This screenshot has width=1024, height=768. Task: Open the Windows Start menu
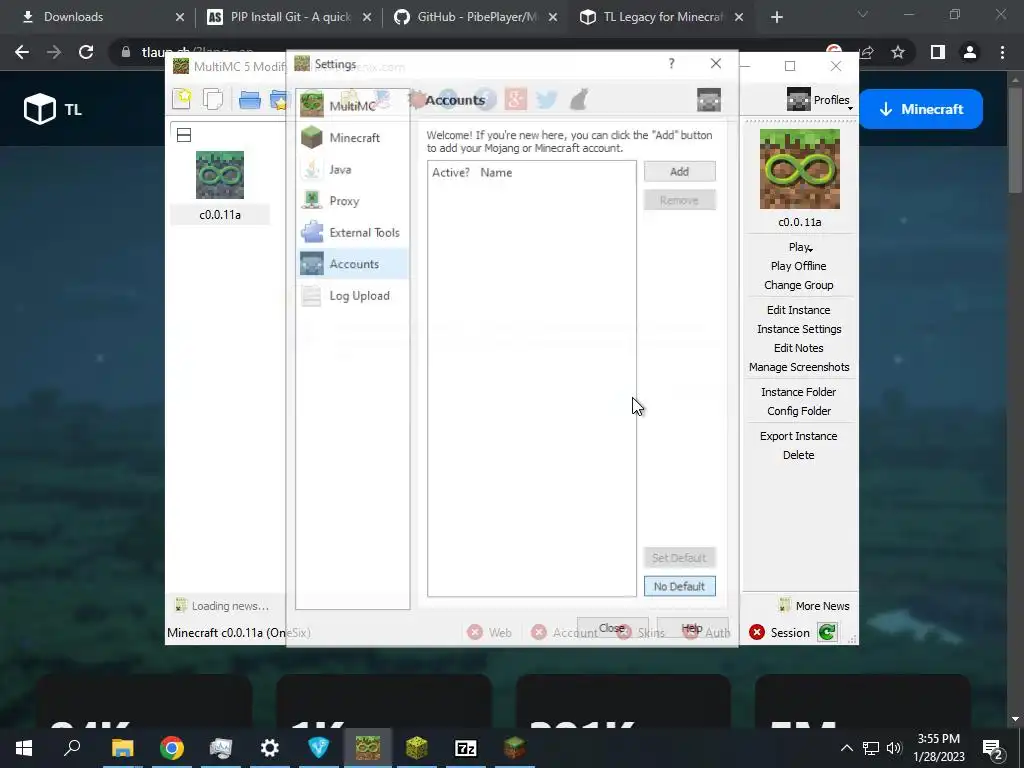(24, 748)
